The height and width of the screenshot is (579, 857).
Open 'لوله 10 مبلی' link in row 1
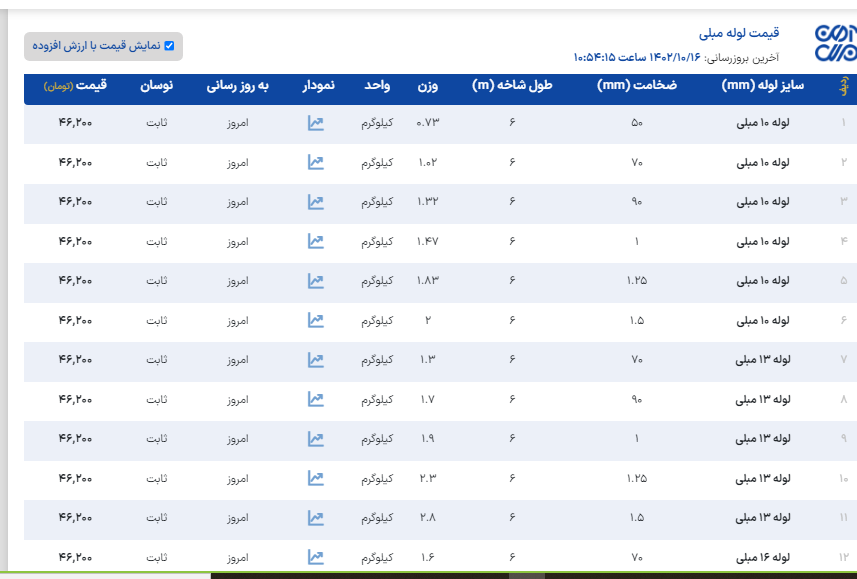pyautogui.click(x=763, y=123)
